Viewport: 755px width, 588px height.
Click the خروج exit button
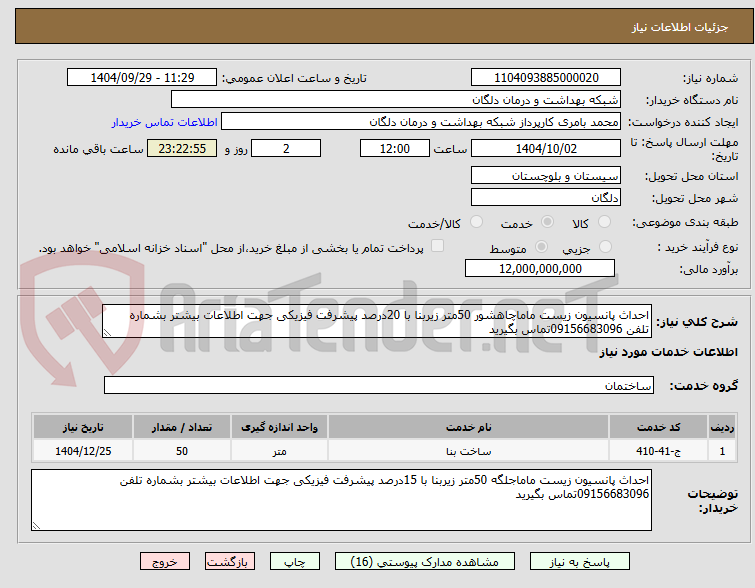[x=165, y=562]
